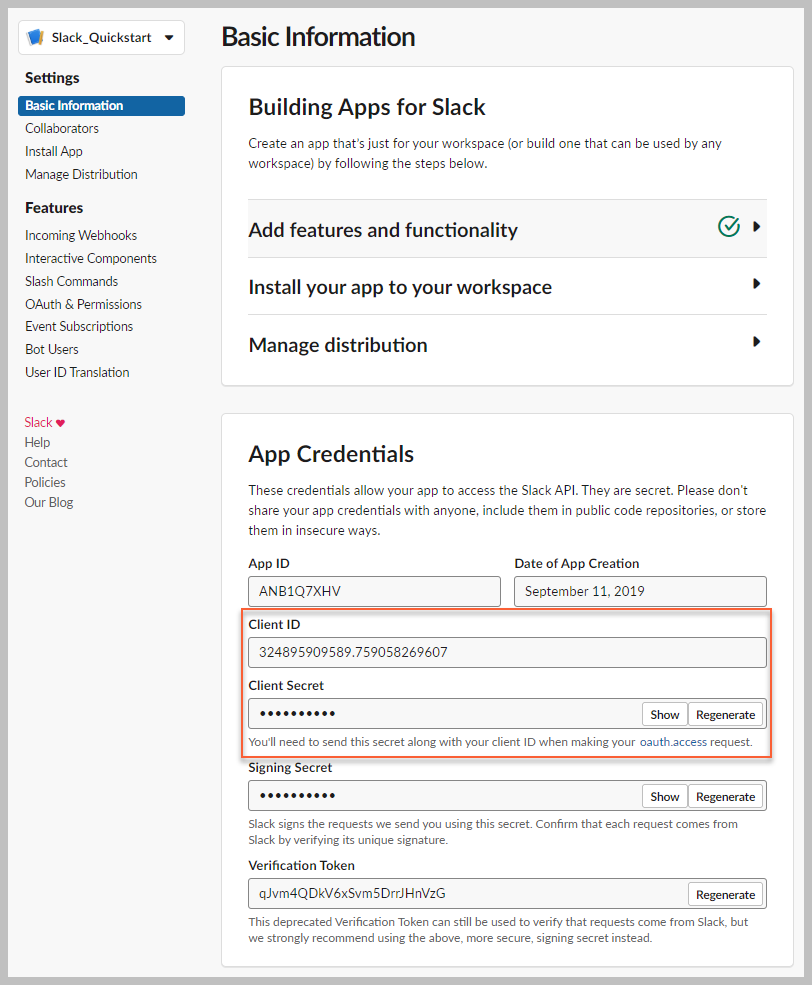Regenerate the Signing Secret
The height and width of the screenshot is (985, 812).
pyautogui.click(x=725, y=797)
